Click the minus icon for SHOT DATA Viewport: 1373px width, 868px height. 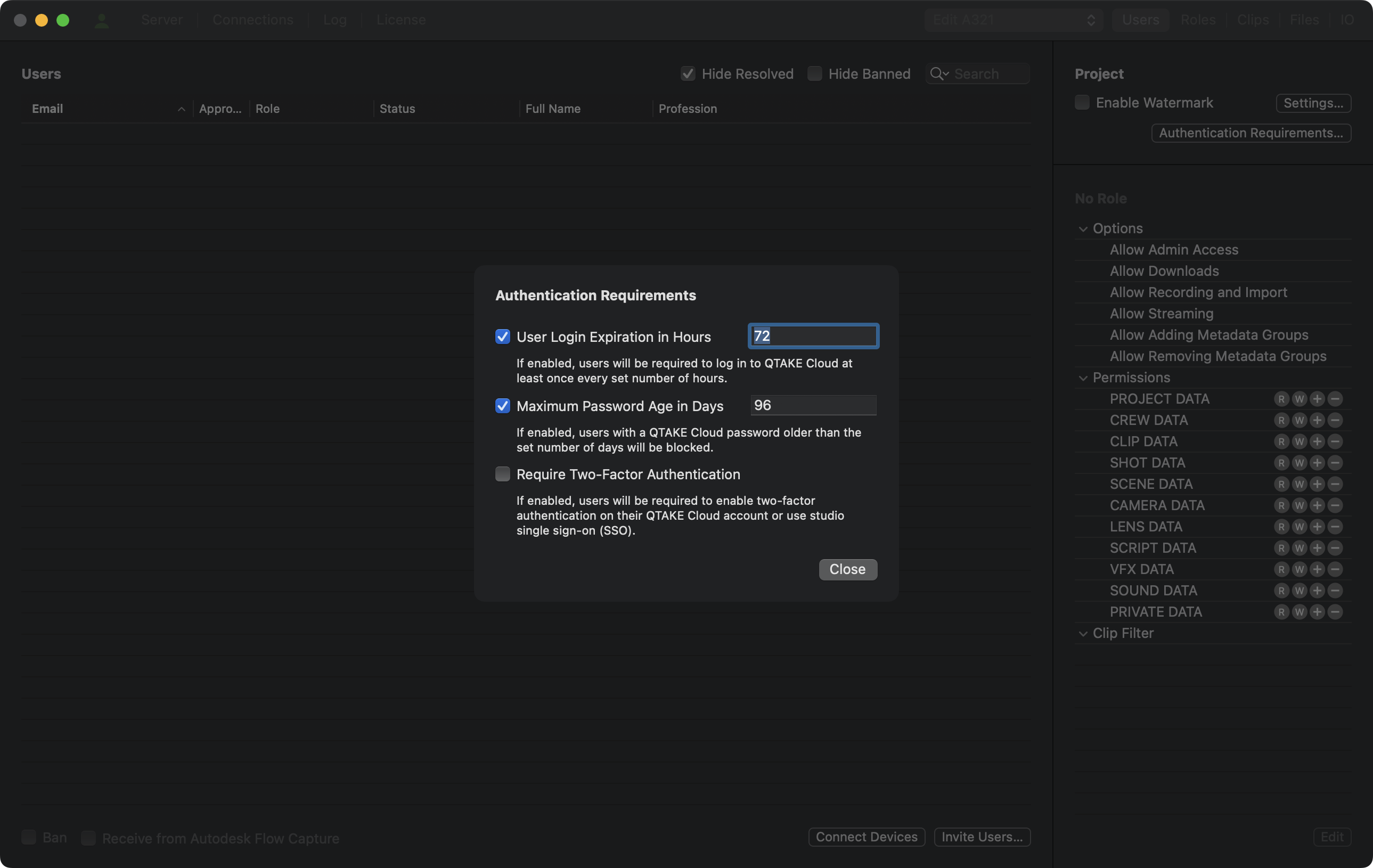click(1335, 463)
